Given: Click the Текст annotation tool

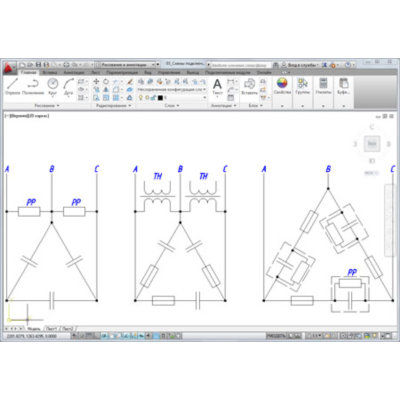Looking at the screenshot, I should click(217, 87).
